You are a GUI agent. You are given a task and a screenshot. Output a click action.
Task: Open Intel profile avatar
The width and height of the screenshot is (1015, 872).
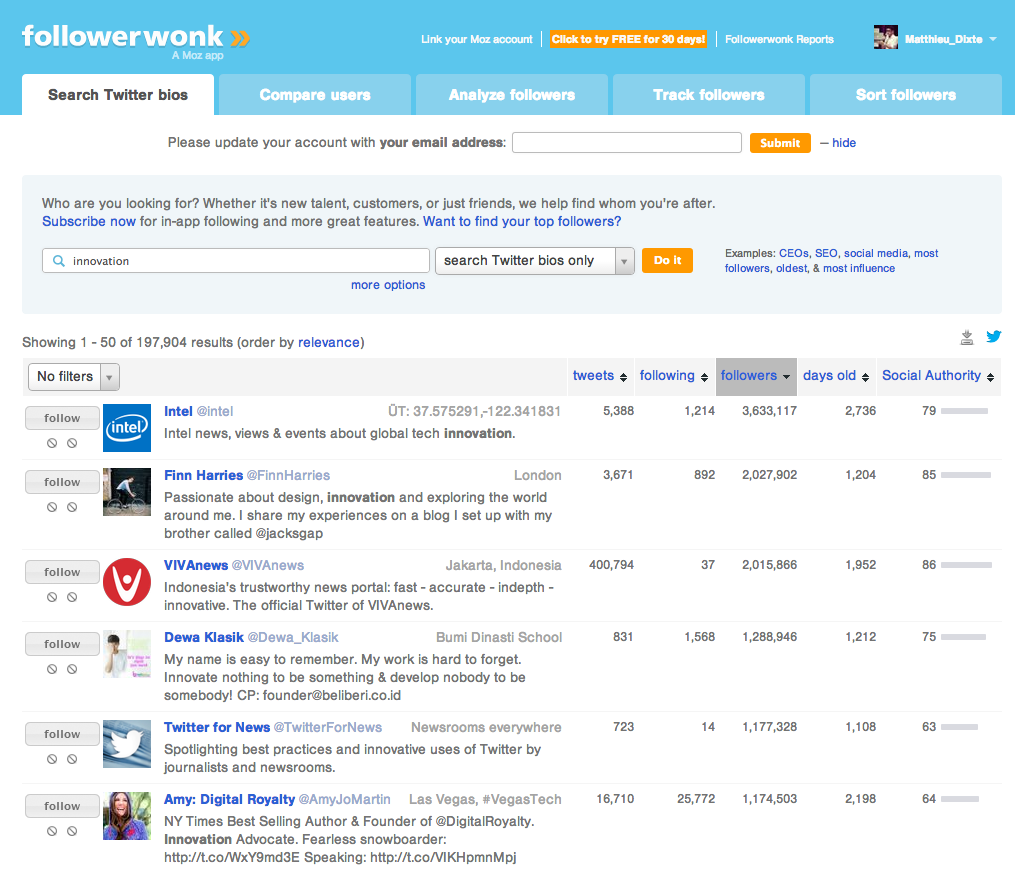coord(127,428)
